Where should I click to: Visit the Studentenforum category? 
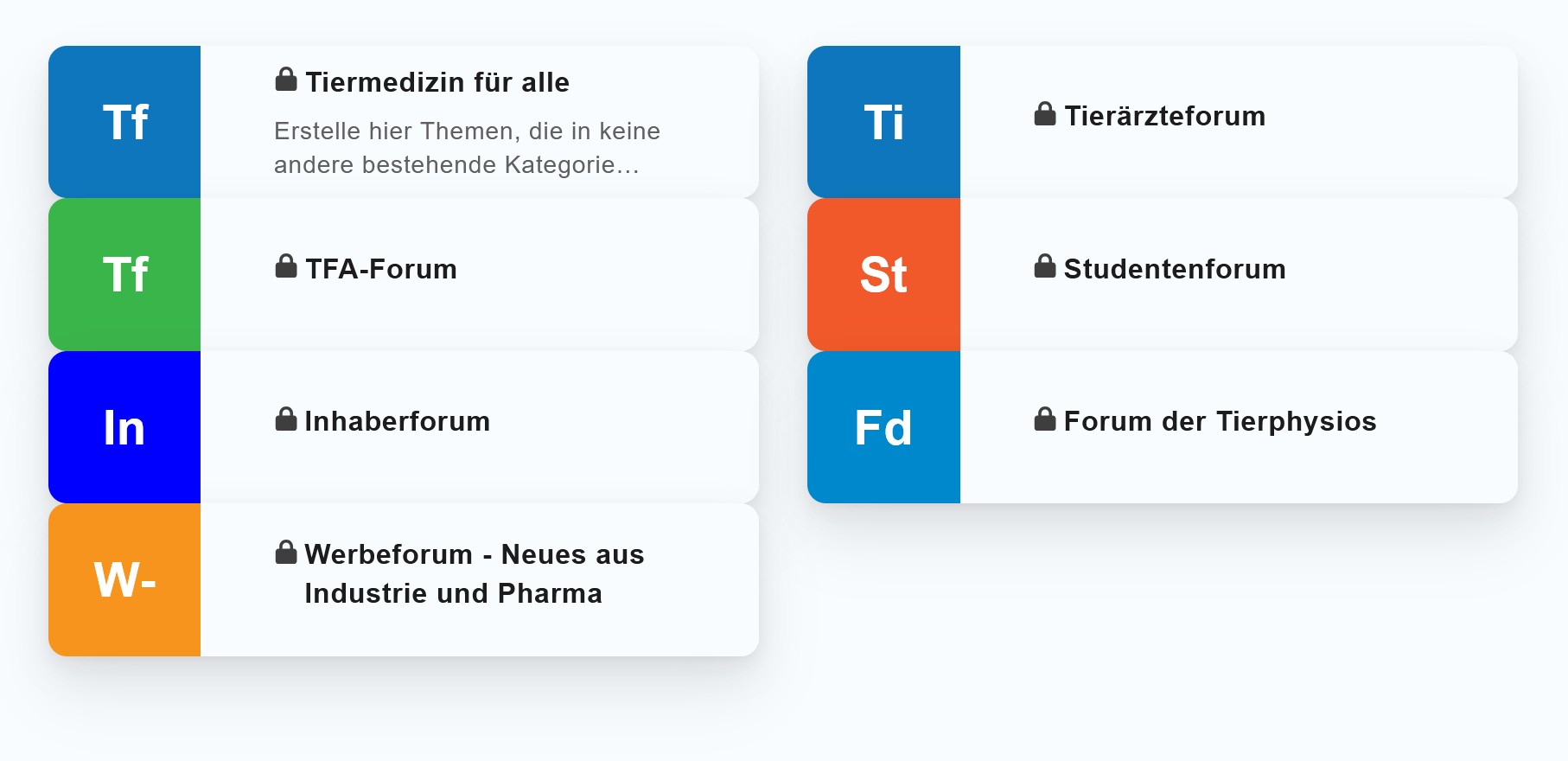pos(1175,269)
